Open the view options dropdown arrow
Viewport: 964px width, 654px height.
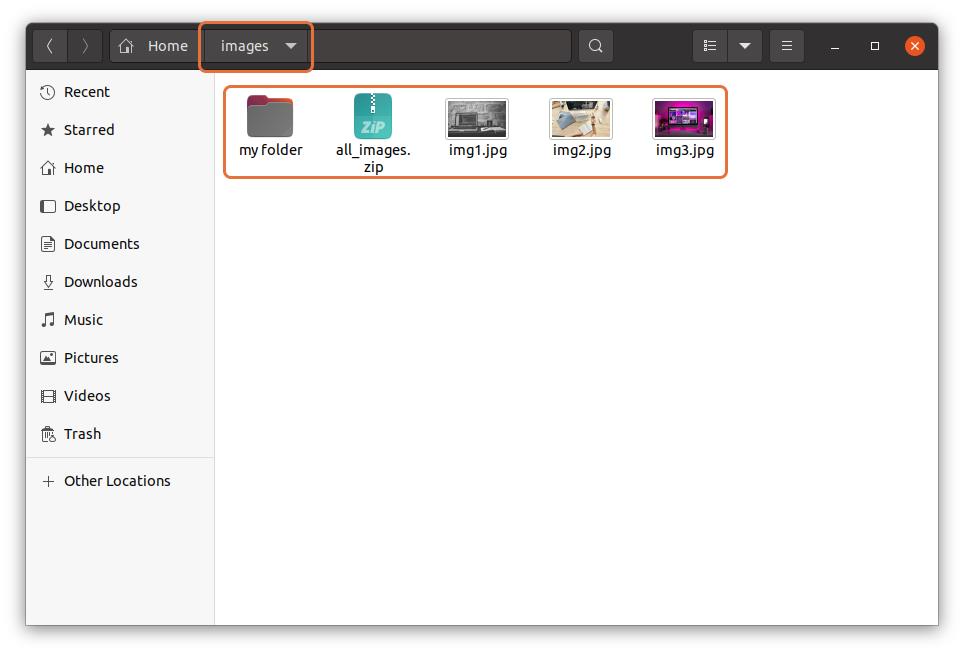pos(745,46)
